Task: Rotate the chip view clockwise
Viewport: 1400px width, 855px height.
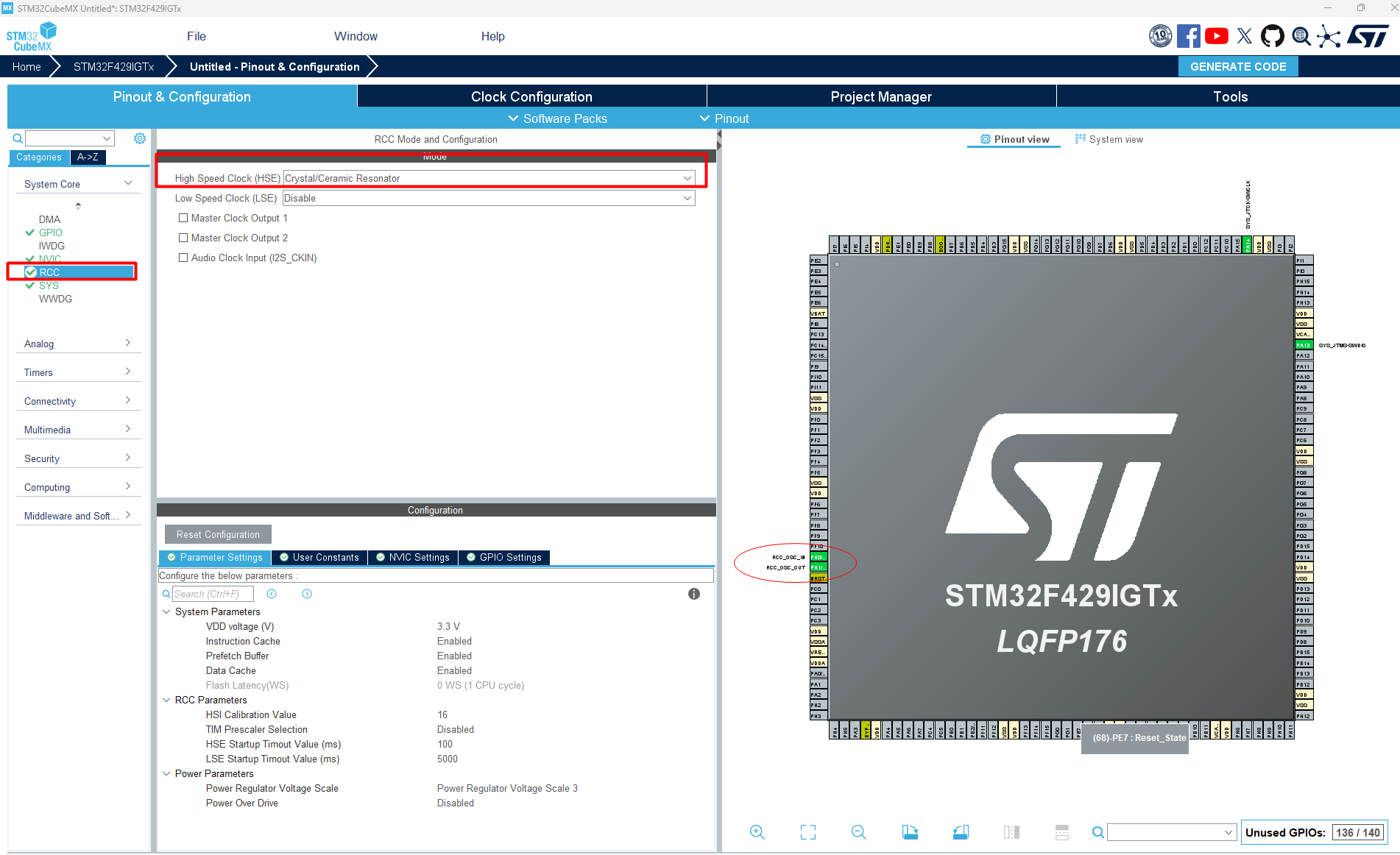Action: (910, 832)
